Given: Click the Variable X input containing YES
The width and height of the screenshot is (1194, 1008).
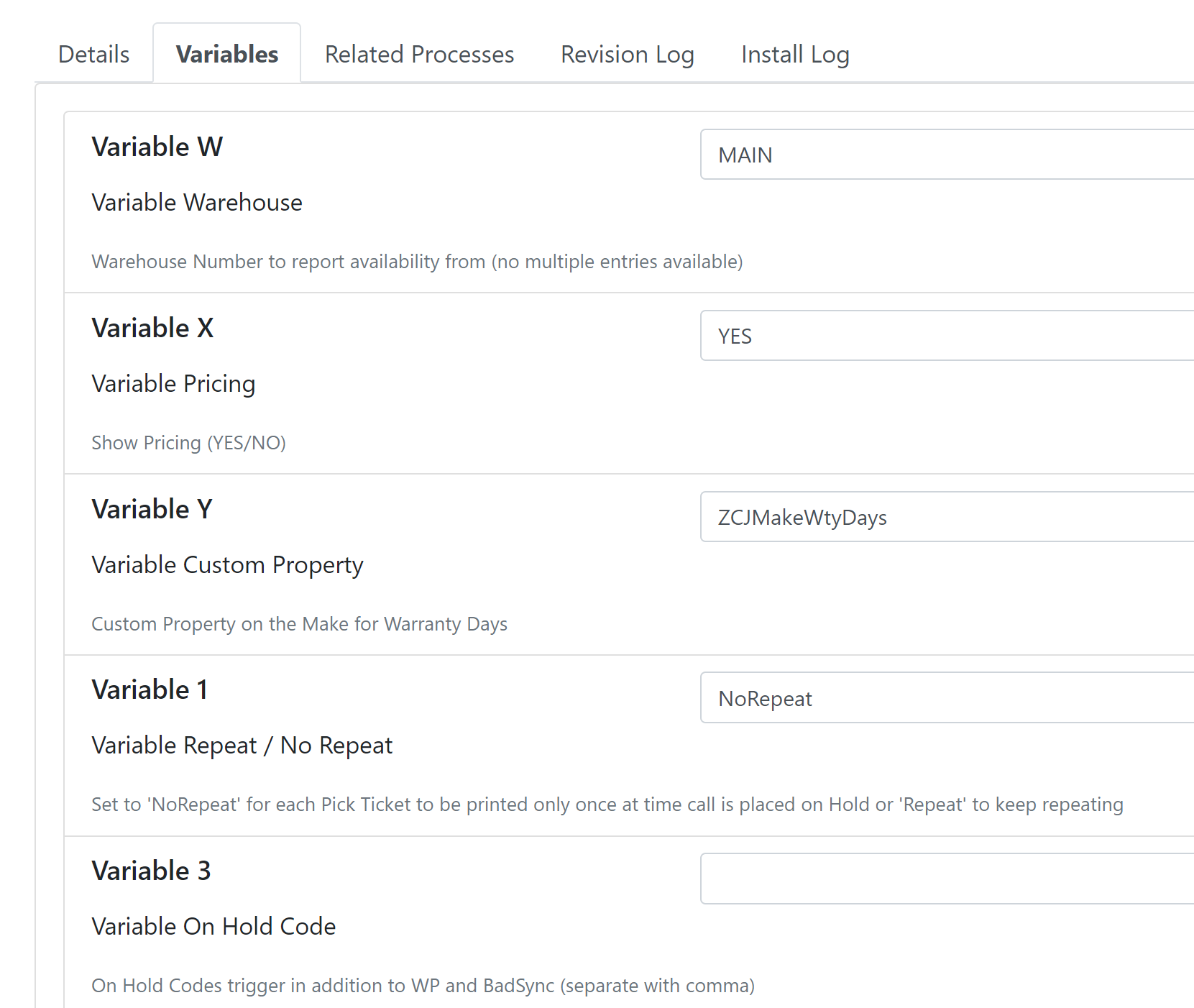Looking at the screenshot, I should (947, 336).
